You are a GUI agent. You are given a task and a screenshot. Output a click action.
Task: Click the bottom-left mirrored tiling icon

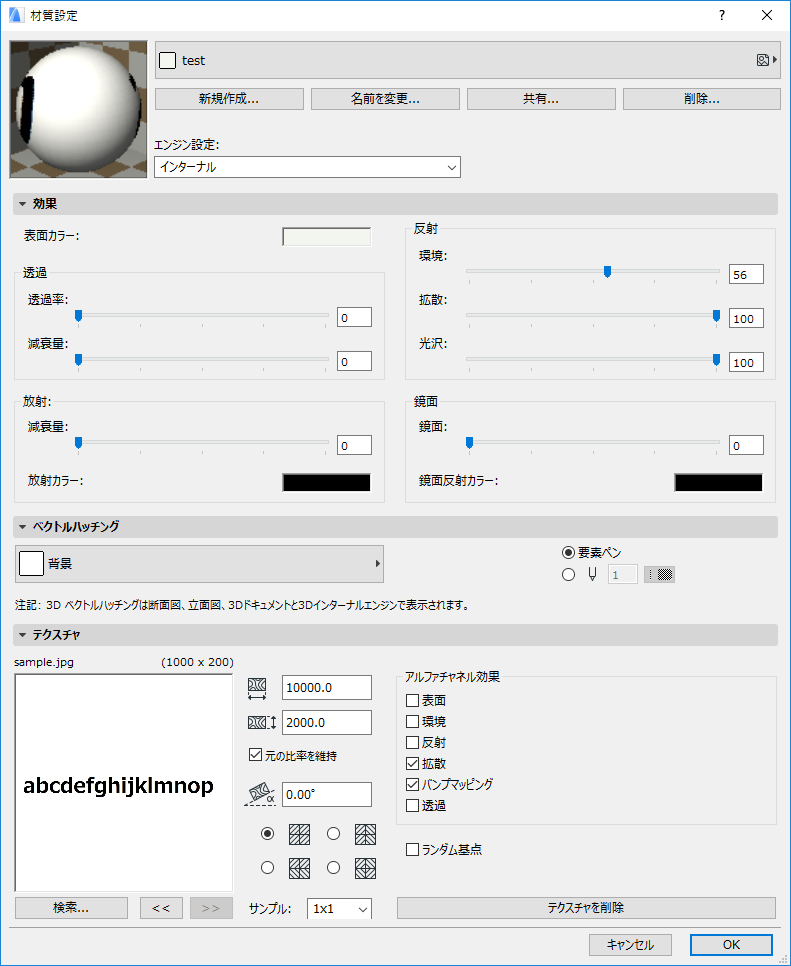[299, 868]
